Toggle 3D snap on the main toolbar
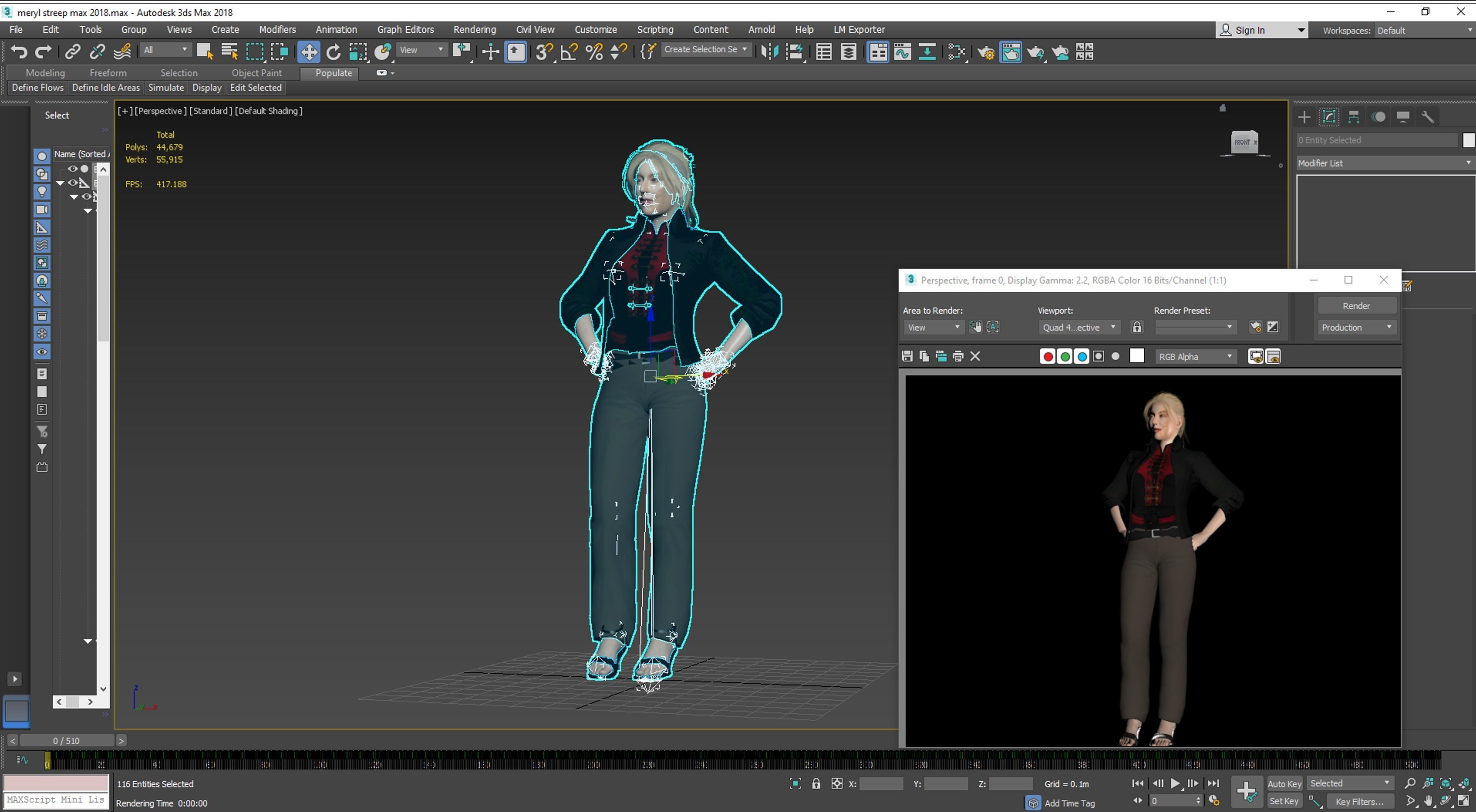The image size is (1476, 812). pos(543,52)
